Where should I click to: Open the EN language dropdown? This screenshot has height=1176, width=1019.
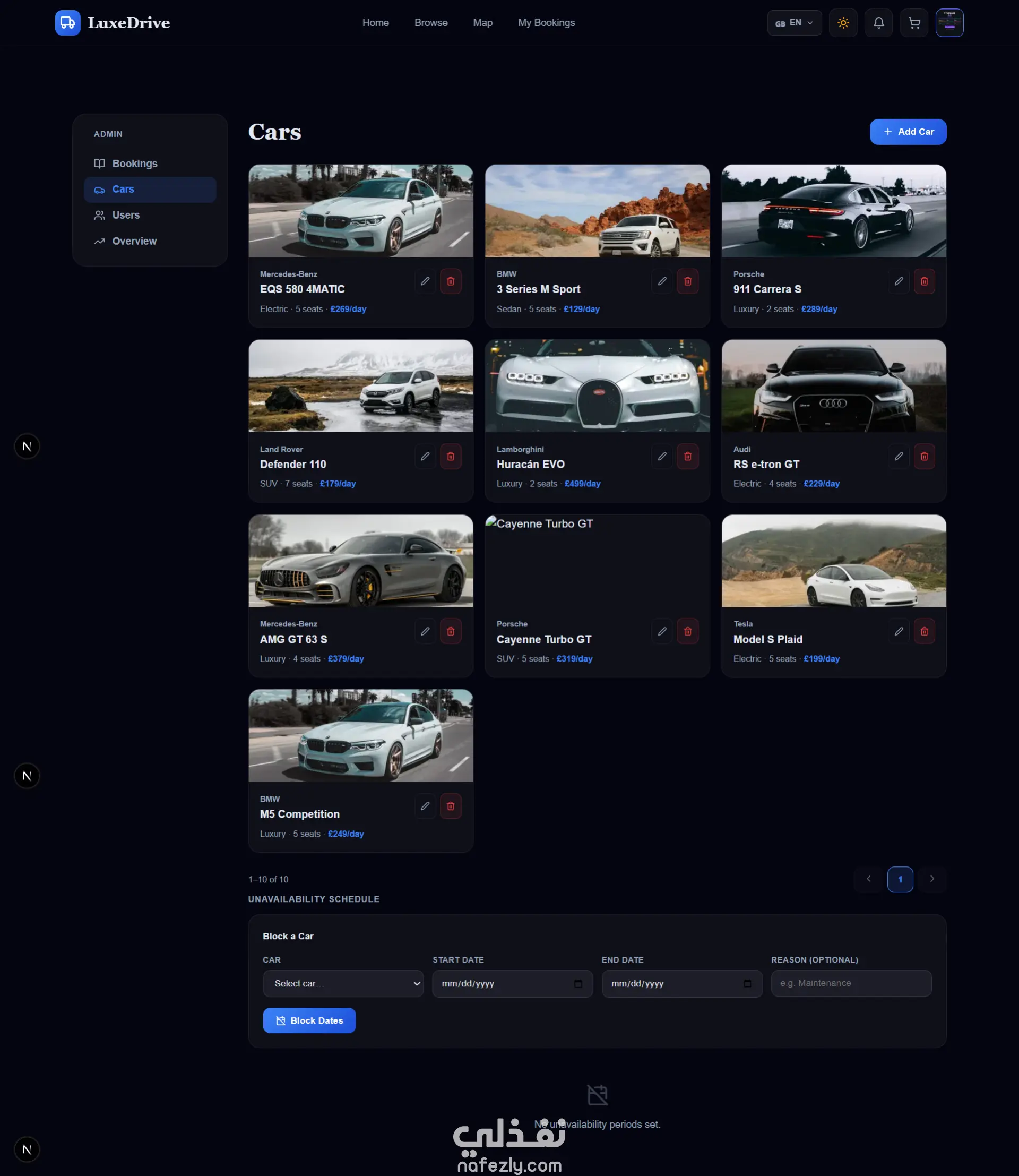pyautogui.click(x=795, y=23)
